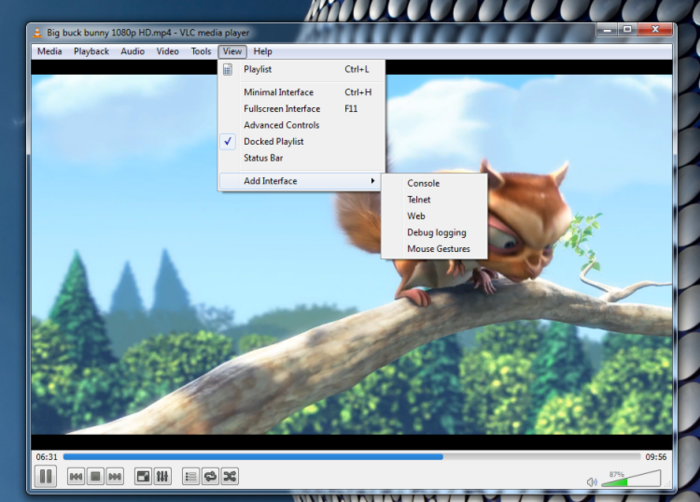Skip to next media track
Screen dimensions: 700x502
click(x=115, y=477)
